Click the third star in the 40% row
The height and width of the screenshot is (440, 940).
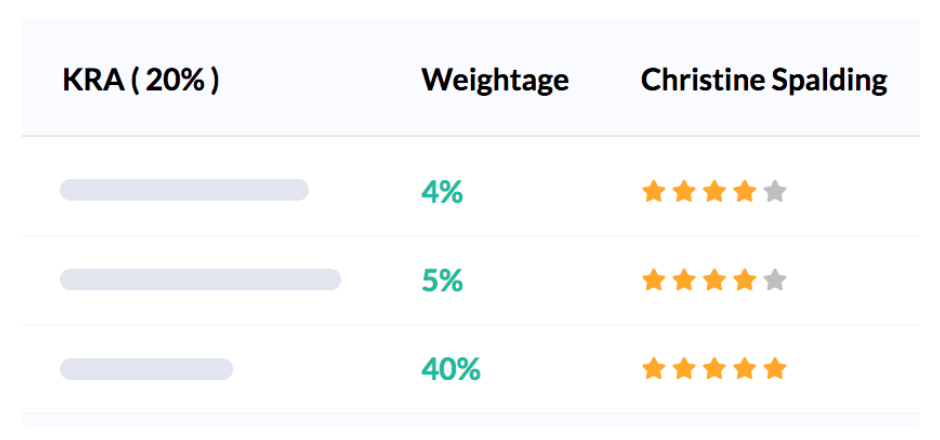pyautogui.click(x=714, y=369)
